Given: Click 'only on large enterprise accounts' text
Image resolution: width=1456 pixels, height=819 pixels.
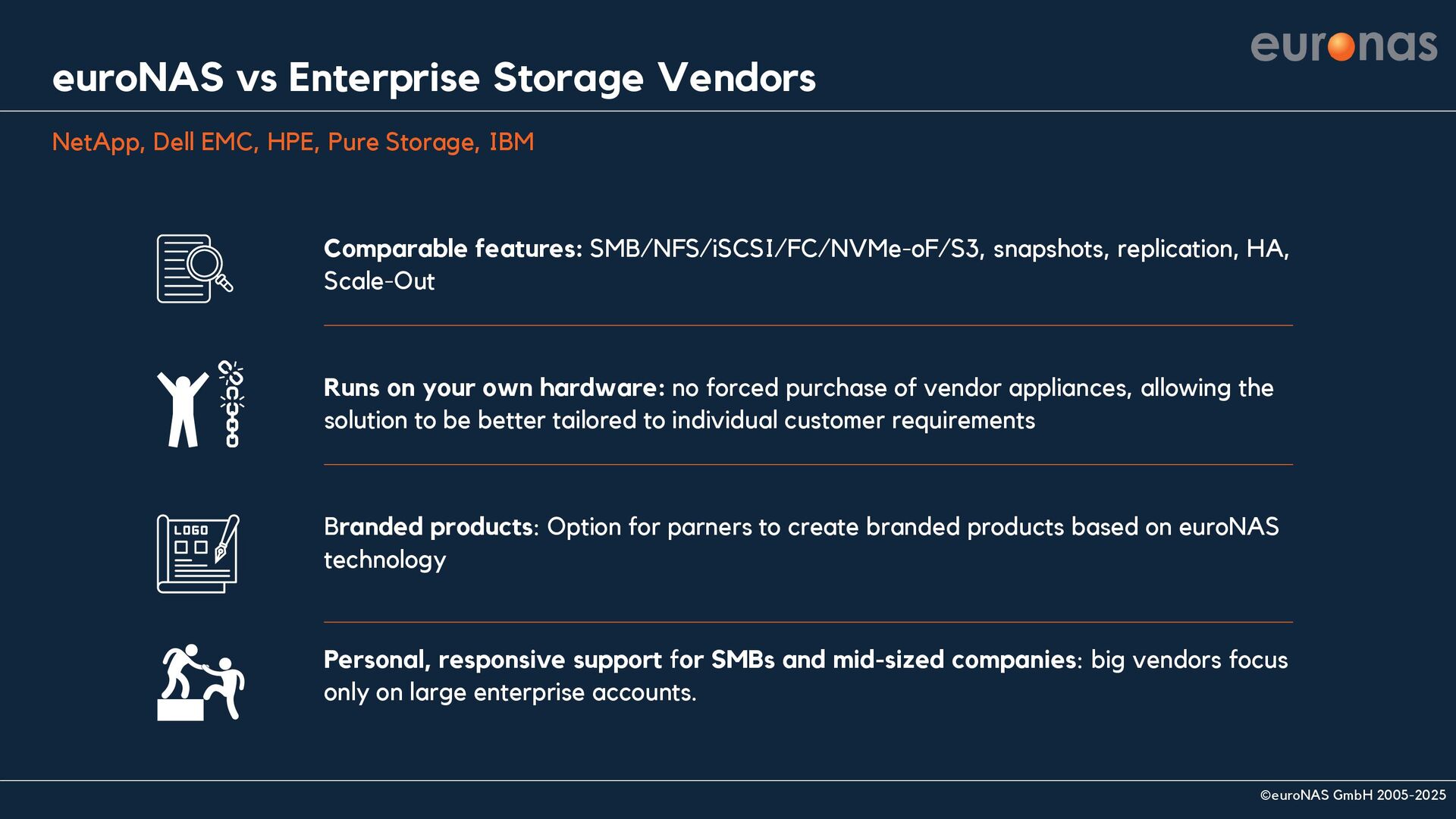Looking at the screenshot, I should point(510,693).
